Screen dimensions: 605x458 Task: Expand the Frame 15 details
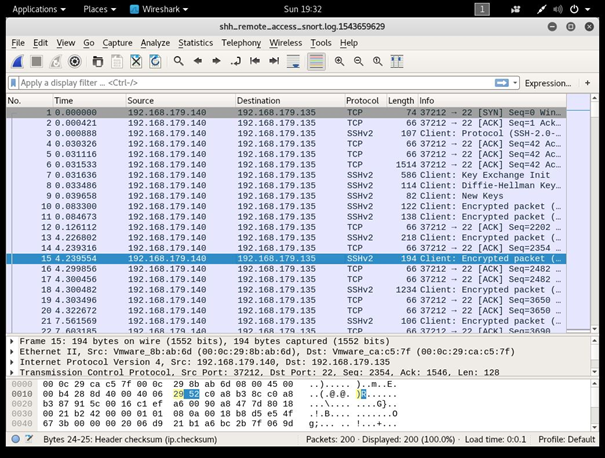point(12,341)
